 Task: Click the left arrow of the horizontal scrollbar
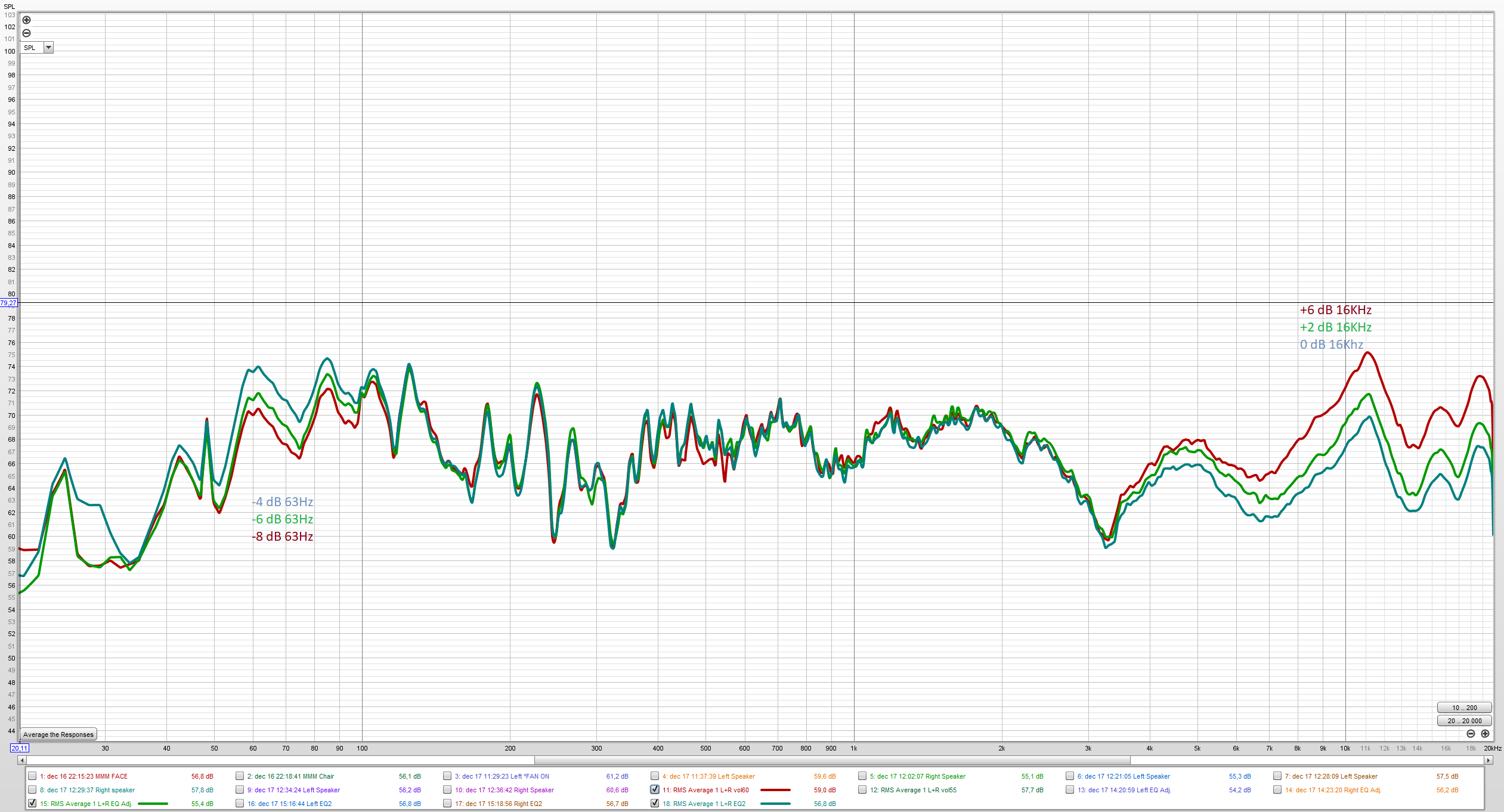pyautogui.click(x=22, y=760)
